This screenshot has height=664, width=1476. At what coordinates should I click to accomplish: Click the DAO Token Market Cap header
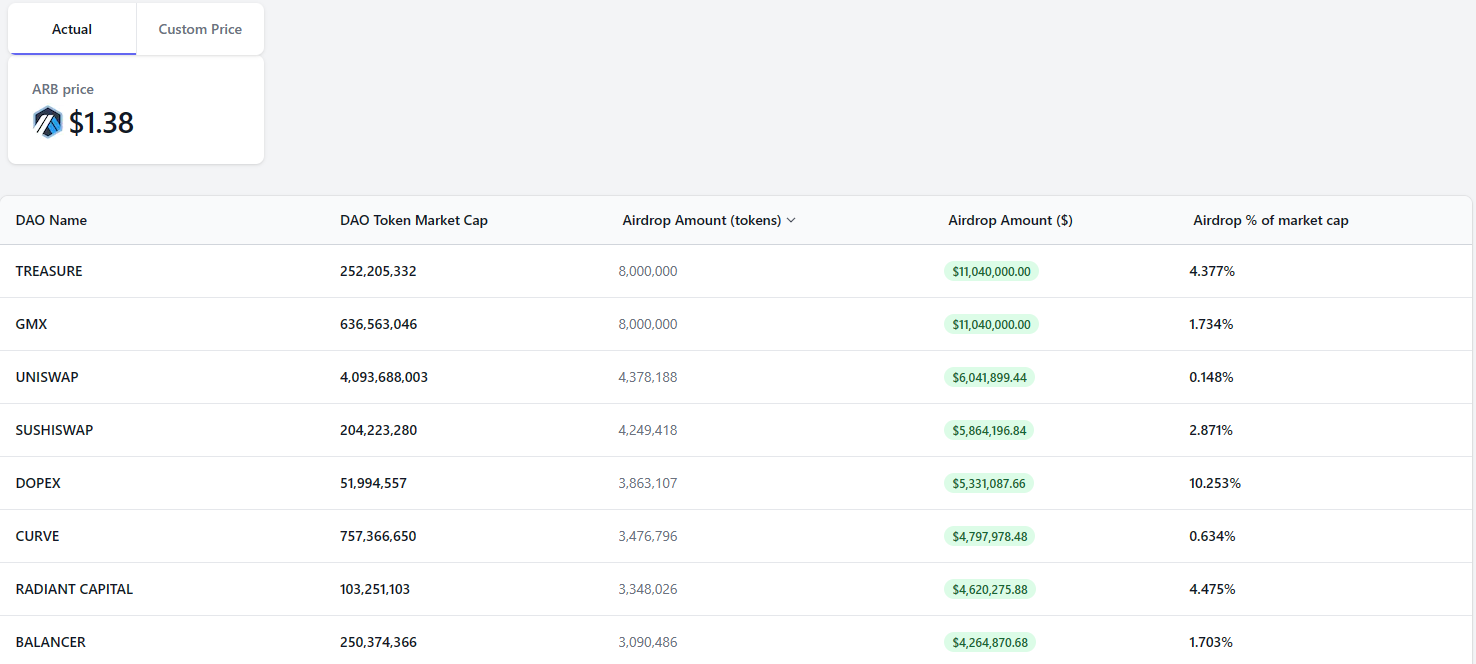tap(414, 220)
